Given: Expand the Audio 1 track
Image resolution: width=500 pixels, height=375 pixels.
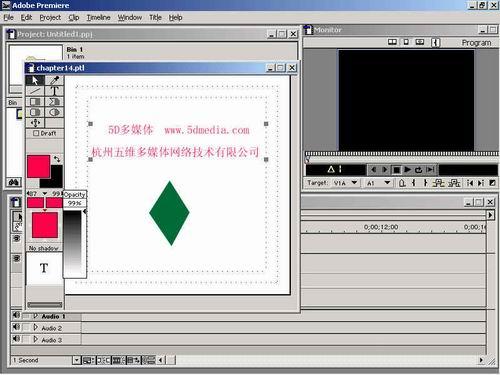Looking at the screenshot, I should [x=36, y=316].
